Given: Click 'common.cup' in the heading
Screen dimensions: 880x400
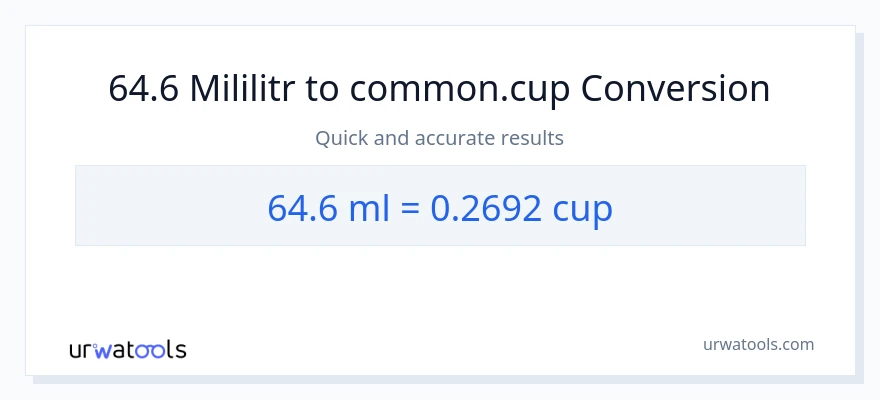Looking at the screenshot, I should point(461,89).
